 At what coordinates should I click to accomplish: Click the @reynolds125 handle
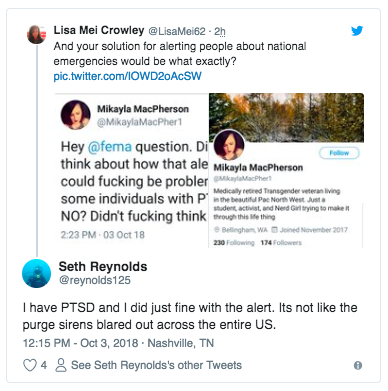(95, 280)
